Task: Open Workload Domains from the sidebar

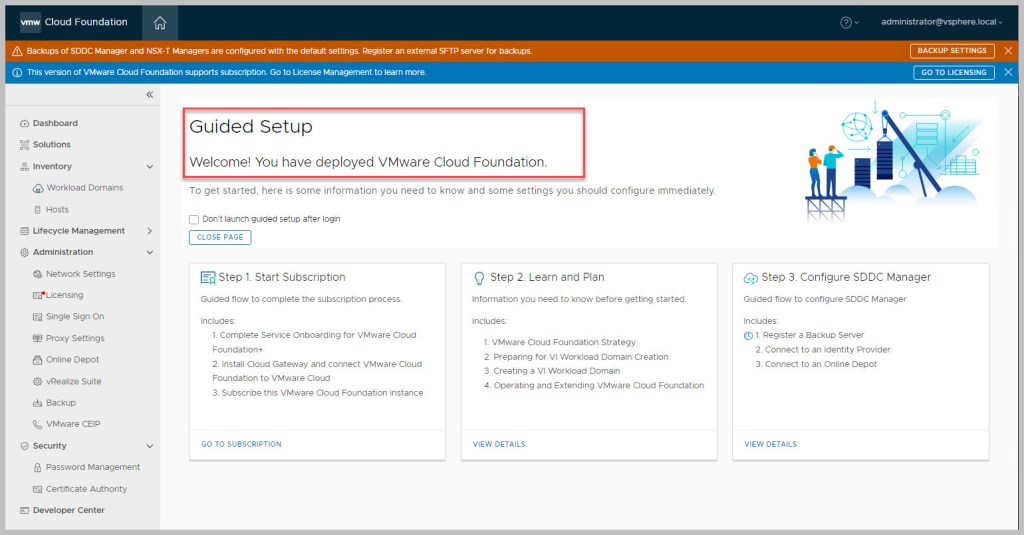Action: [84, 188]
